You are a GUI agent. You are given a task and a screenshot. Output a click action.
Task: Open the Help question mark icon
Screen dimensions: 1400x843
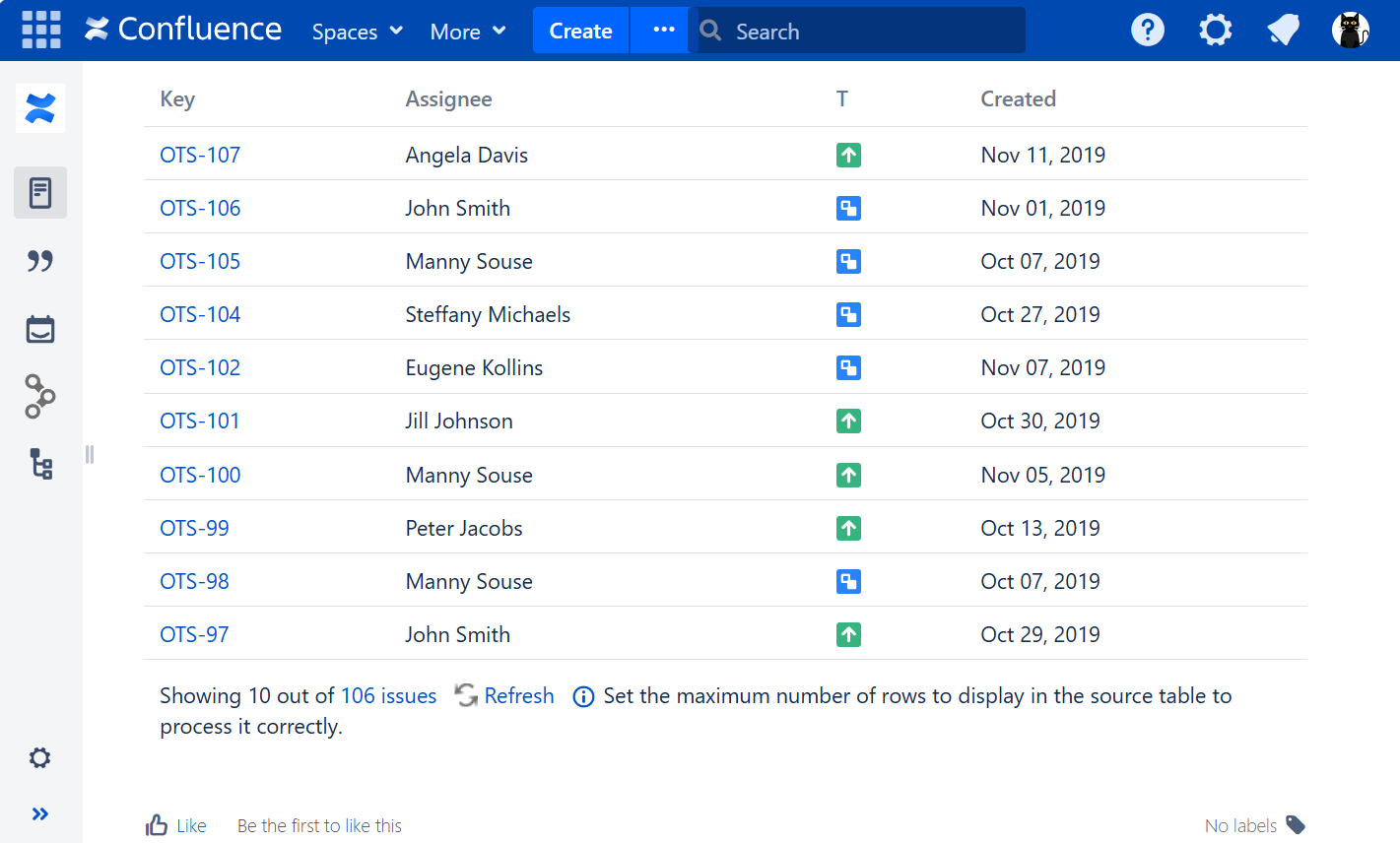[1147, 31]
